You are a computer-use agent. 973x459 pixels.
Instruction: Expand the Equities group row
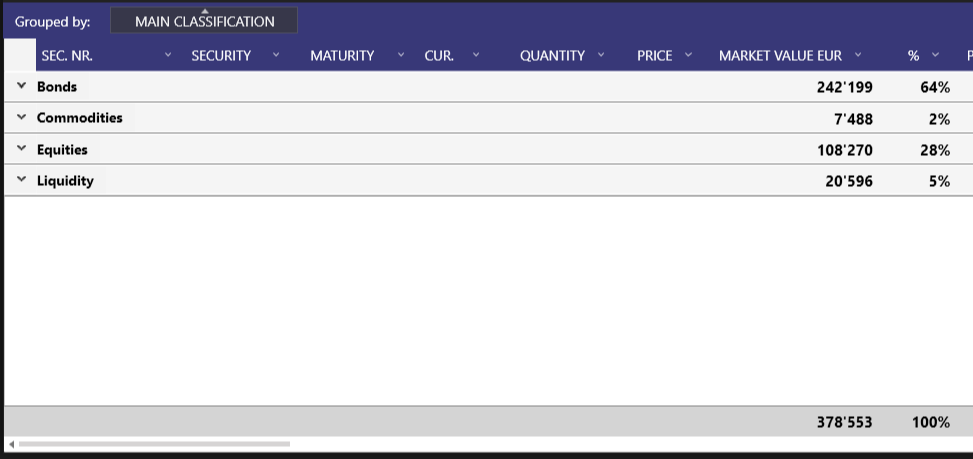pos(22,149)
